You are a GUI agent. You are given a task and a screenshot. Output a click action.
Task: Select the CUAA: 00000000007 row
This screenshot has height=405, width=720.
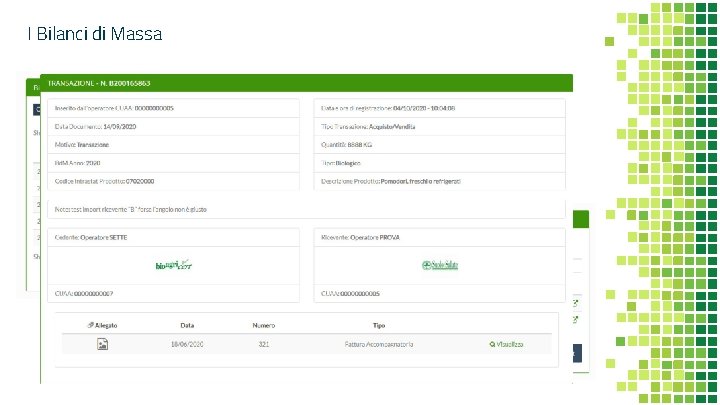coord(174,293)
